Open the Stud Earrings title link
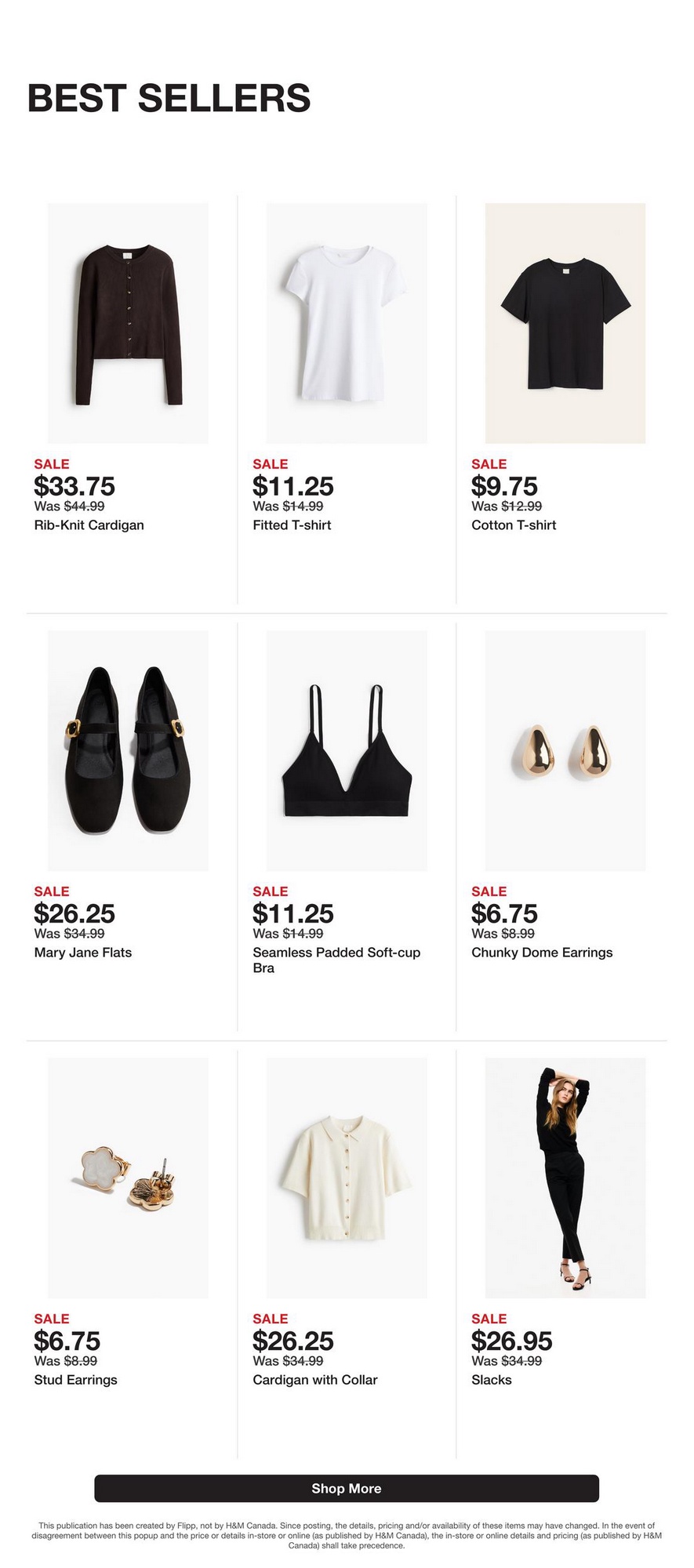 click(75, 1380)
